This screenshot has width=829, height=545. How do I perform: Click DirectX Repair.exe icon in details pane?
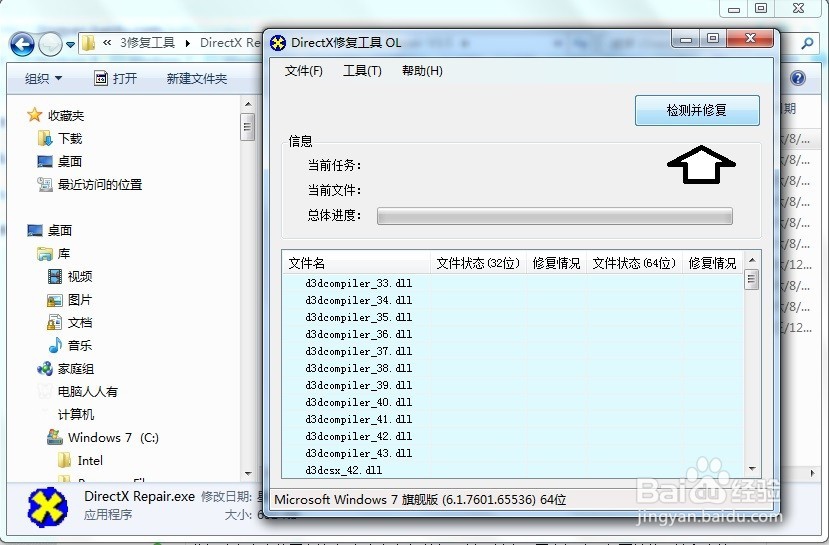(x=48, y=507)
